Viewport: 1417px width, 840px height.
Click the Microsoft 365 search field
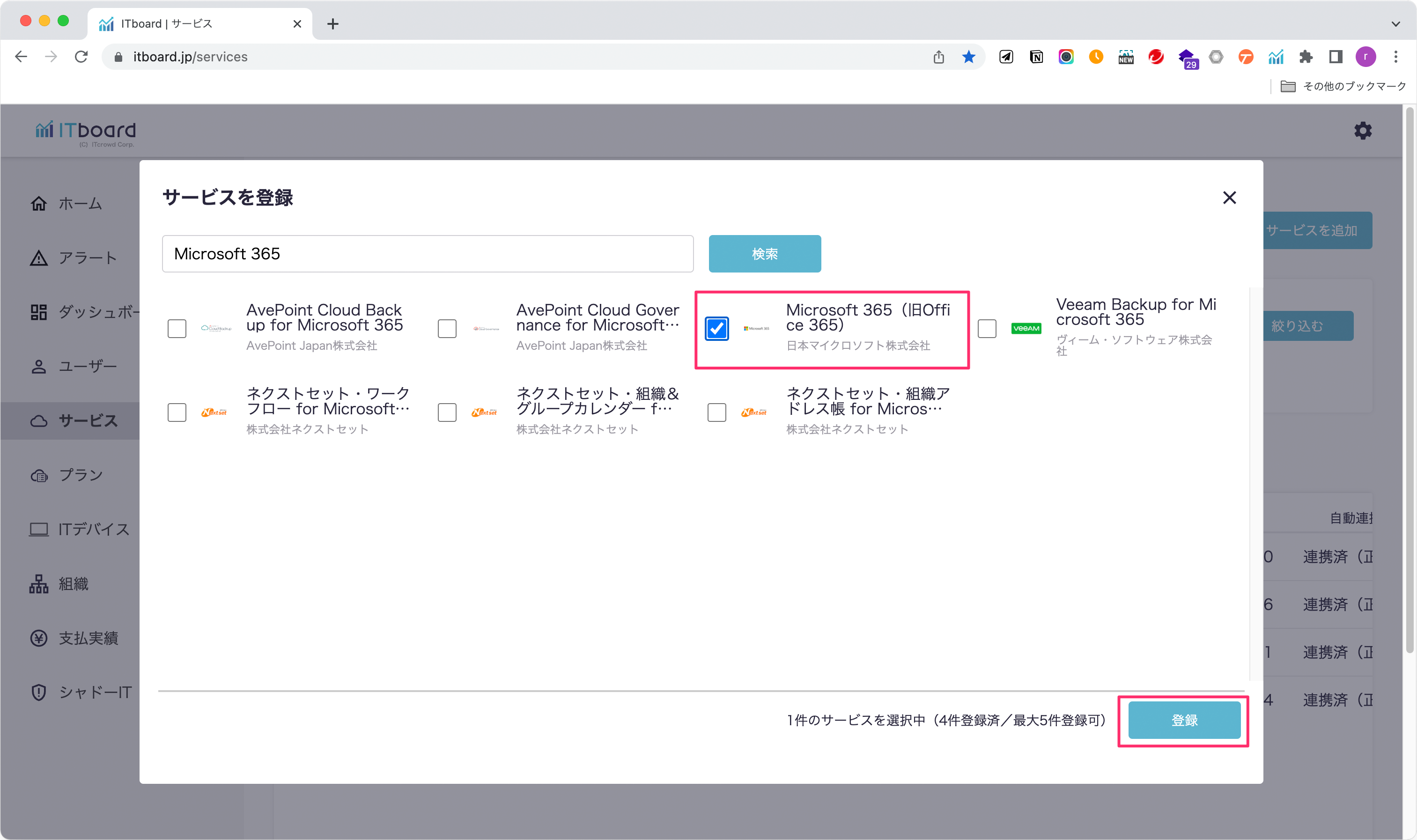(x=428, y=254)
